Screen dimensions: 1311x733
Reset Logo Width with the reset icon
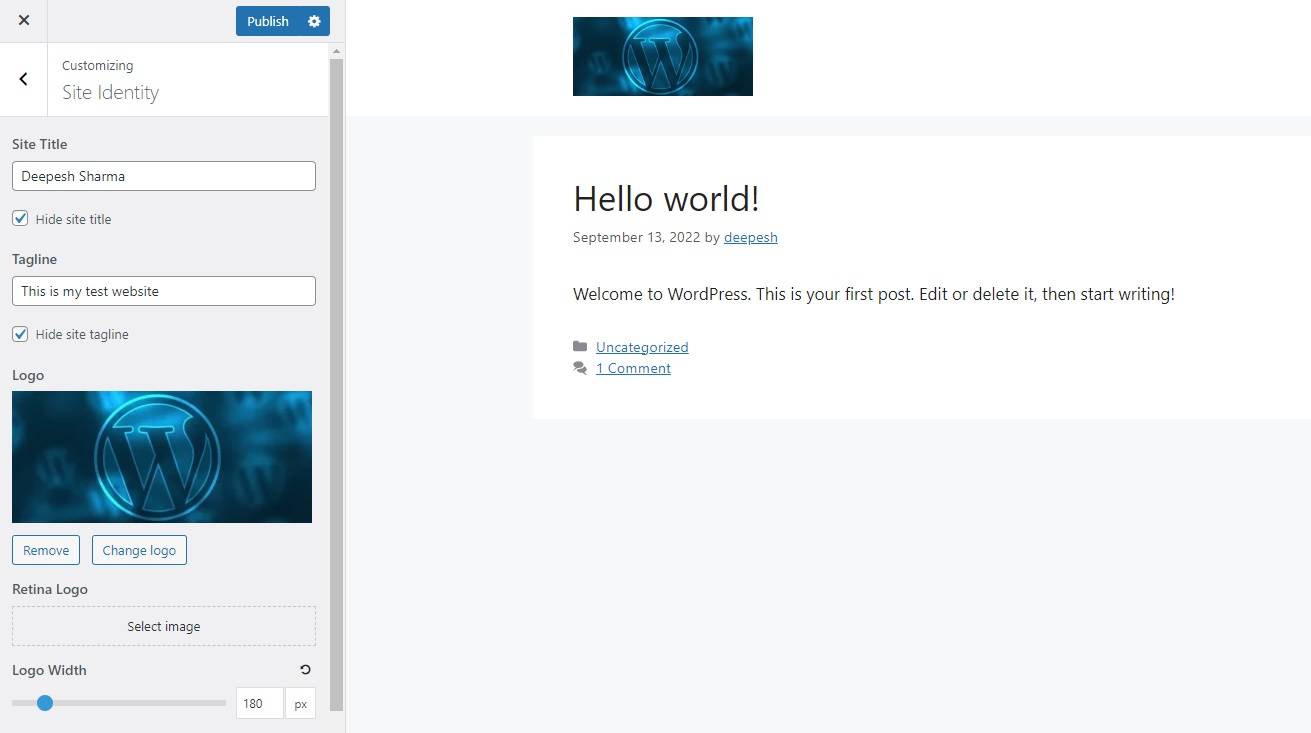pos(305,670)
